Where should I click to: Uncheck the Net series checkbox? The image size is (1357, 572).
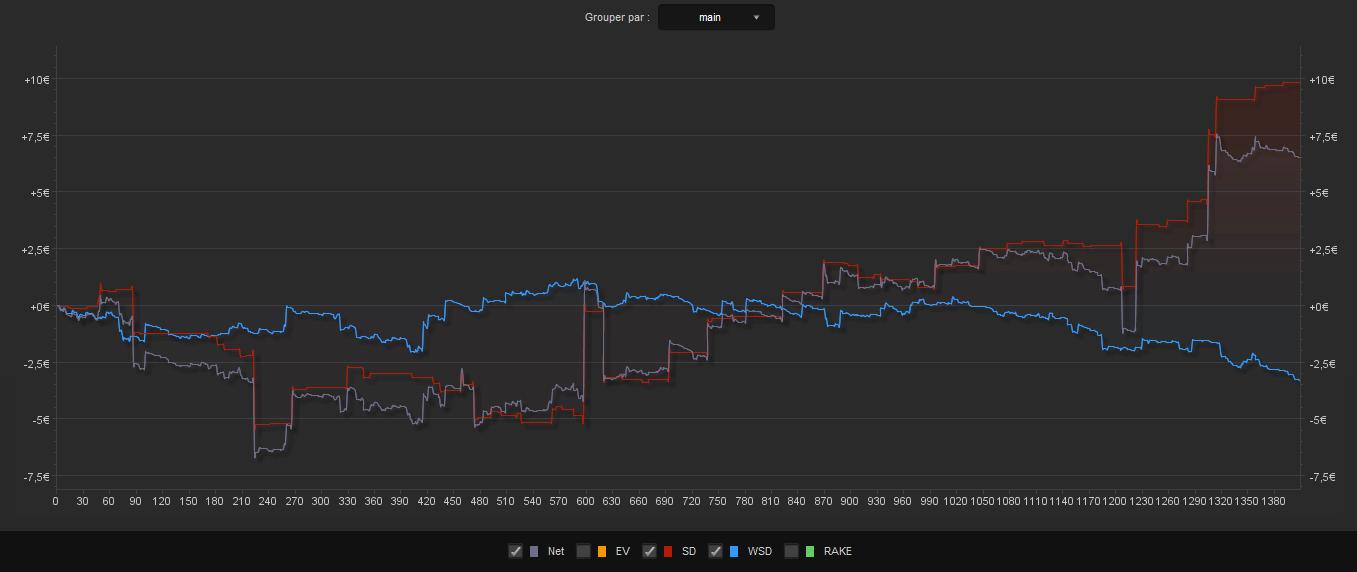pos(516,551)
